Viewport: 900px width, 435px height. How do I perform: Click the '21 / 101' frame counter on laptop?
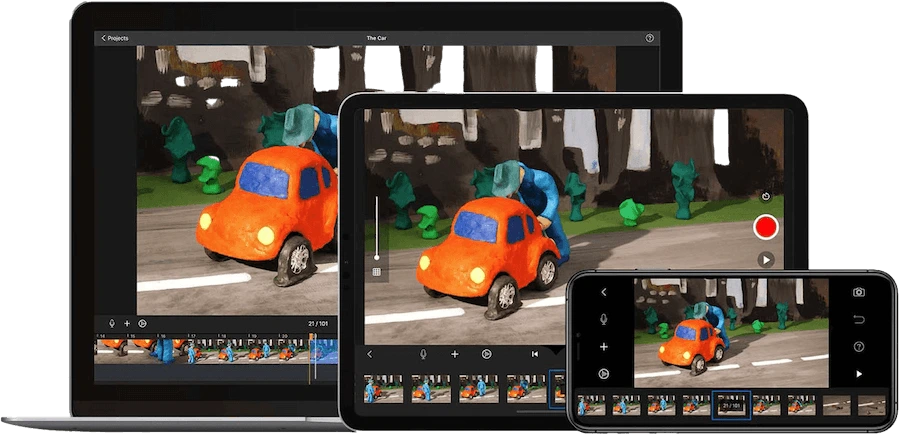point(318,324)
